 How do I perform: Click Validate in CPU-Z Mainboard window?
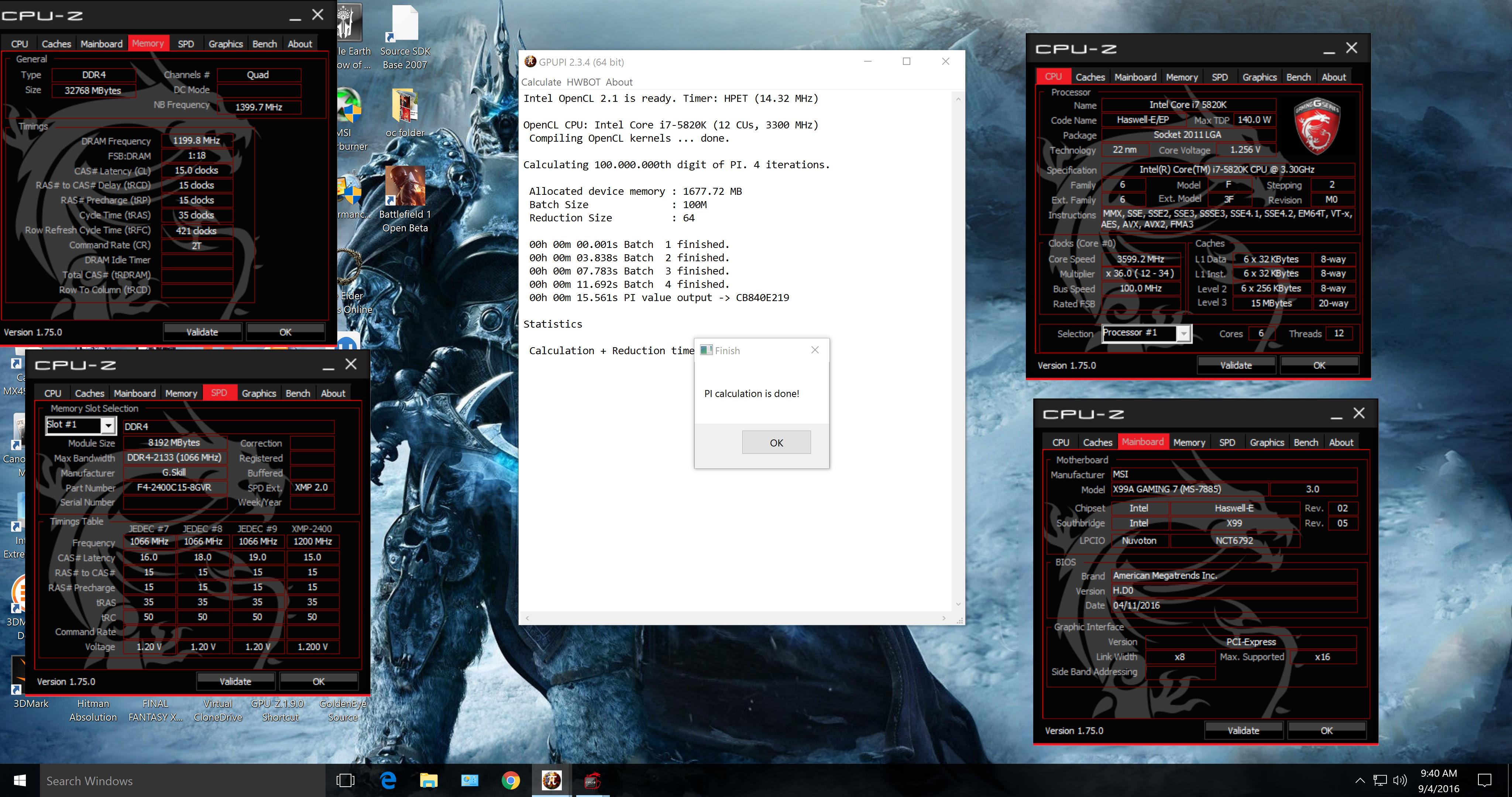[x=1243, y=731]
